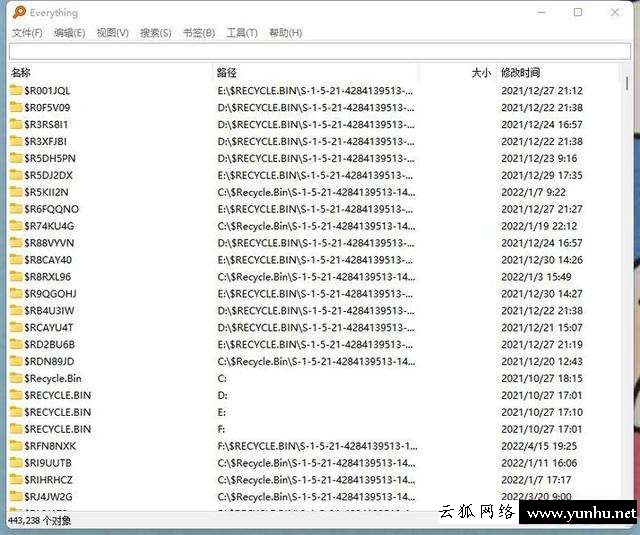The height and width of the screenshot is (535, 640).
Task: Select the $R001JQL file name
Action: point(47,91)
